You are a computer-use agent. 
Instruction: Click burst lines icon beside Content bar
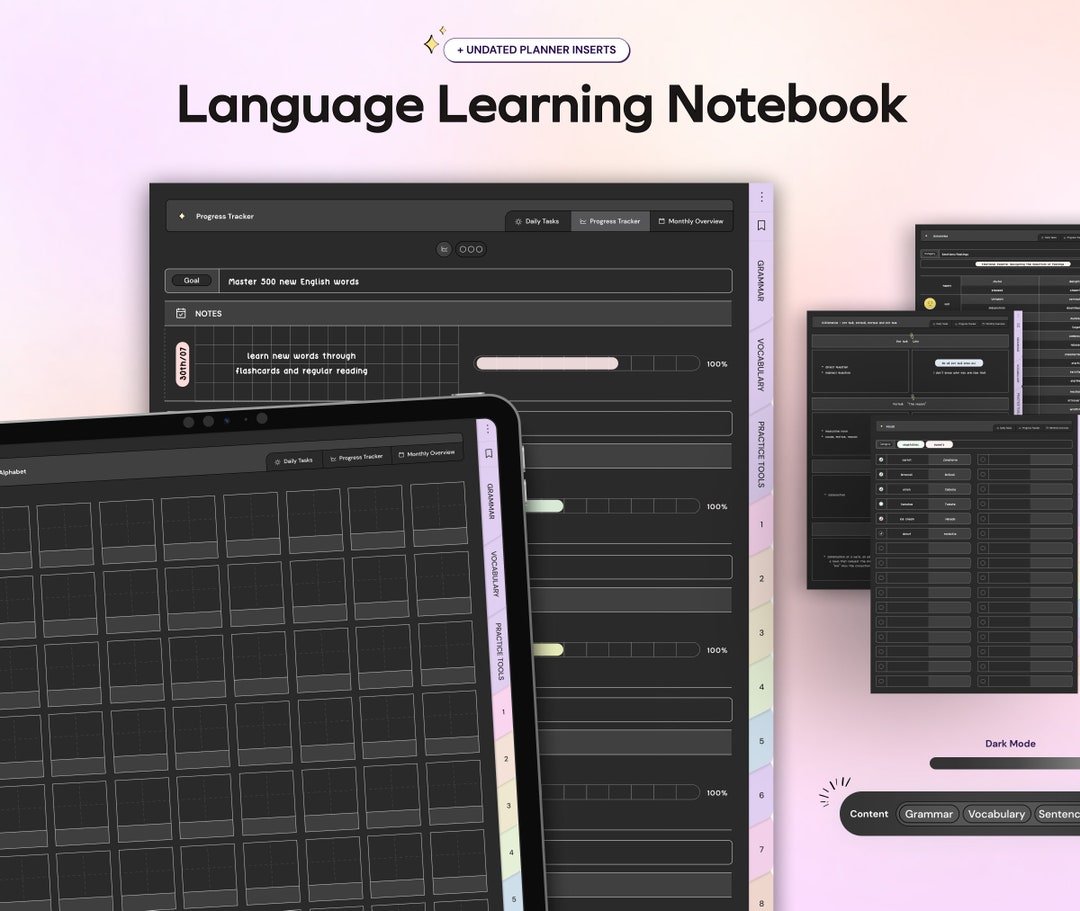[x=834, y=791]
